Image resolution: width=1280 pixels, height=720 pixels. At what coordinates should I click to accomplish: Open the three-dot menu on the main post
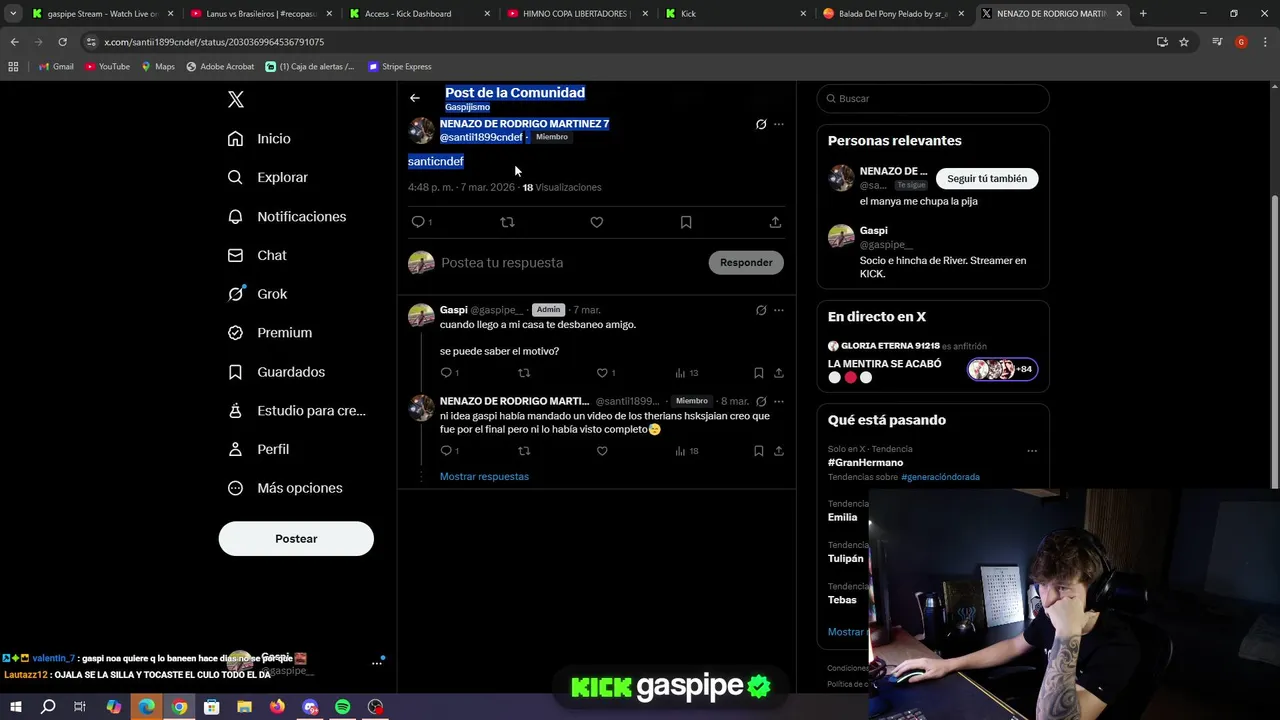pyautogui.click(x=779, y=124)
